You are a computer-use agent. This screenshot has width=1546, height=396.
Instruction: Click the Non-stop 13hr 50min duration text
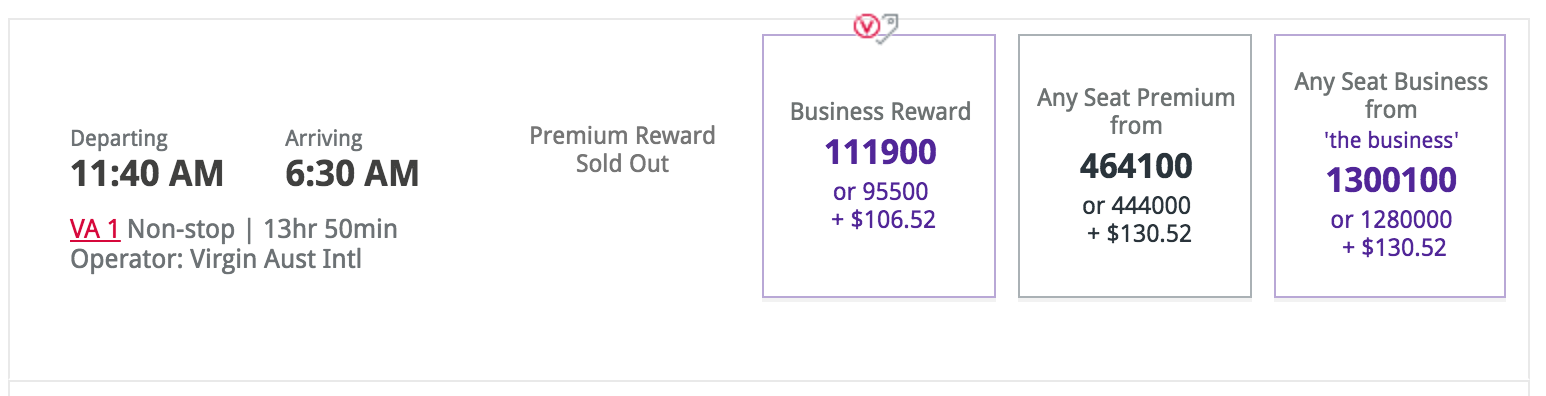[262, 229]
